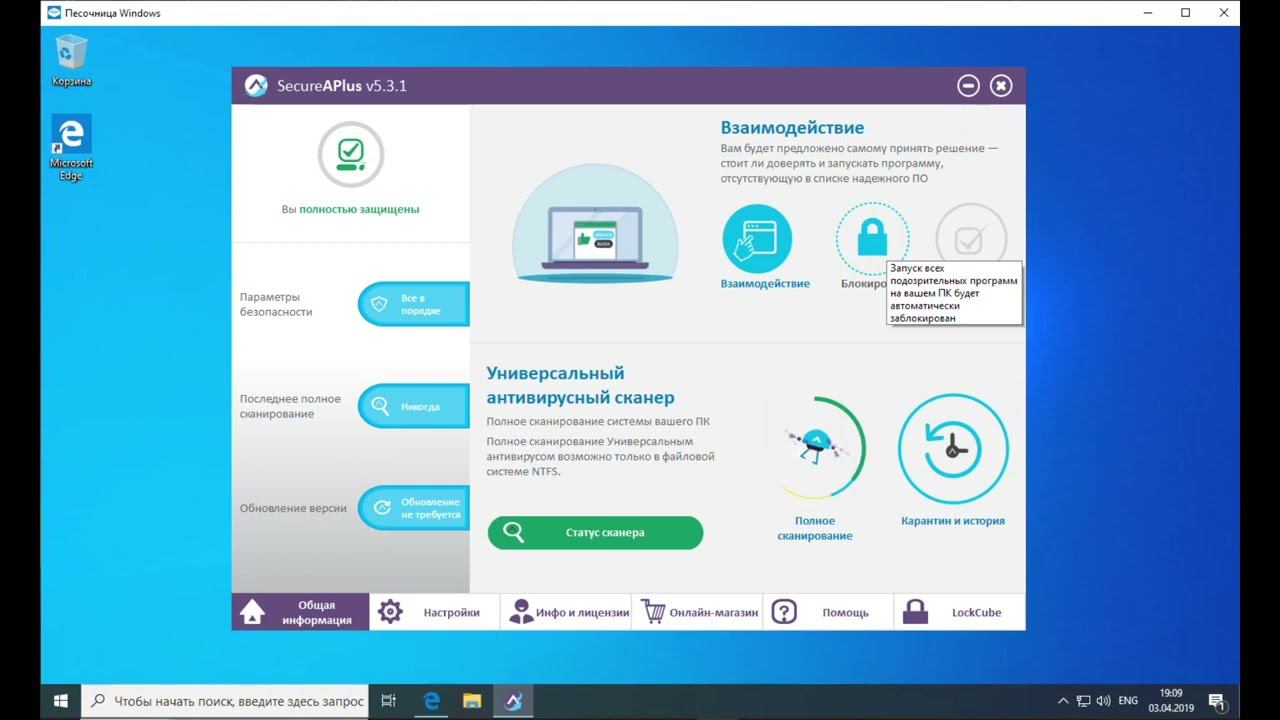
Task: Click the Взаимодействие heading text
Action: click(x=792, y=128)
